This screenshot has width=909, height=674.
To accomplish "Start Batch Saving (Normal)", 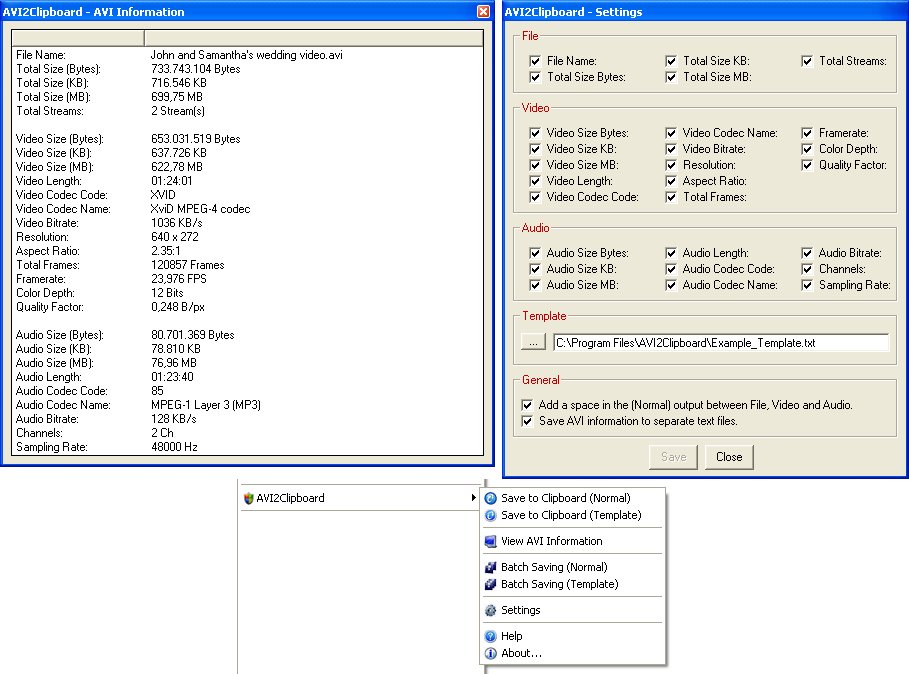I will [x=574, y=567].
